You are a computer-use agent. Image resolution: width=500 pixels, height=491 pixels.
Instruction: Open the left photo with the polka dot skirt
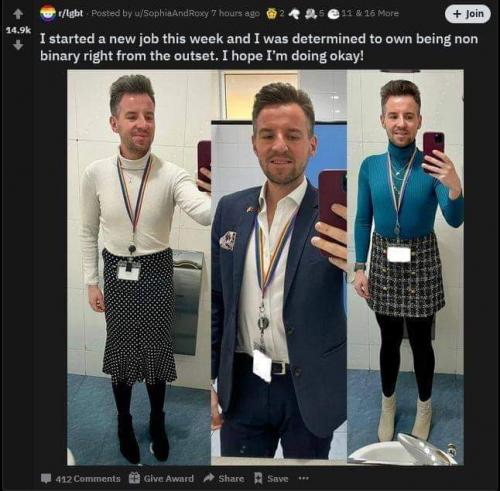[x=139, y=267]
